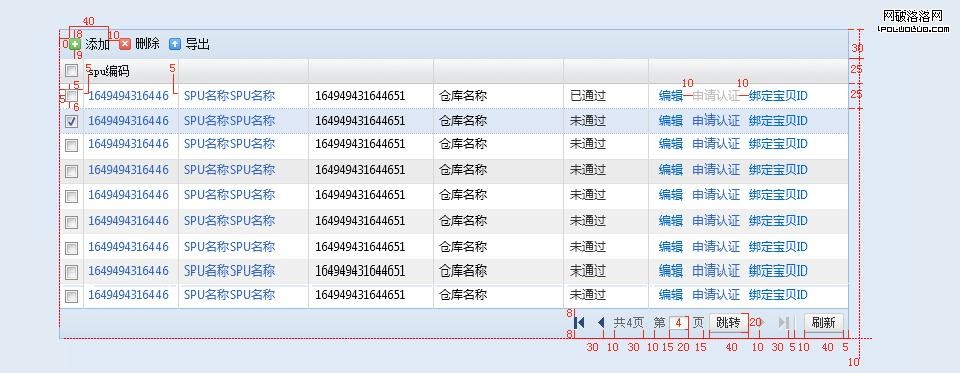Open SPU名称 link in checked row
Image resolution: width=960 pixels, height=373 pixels.
(230, 121)
